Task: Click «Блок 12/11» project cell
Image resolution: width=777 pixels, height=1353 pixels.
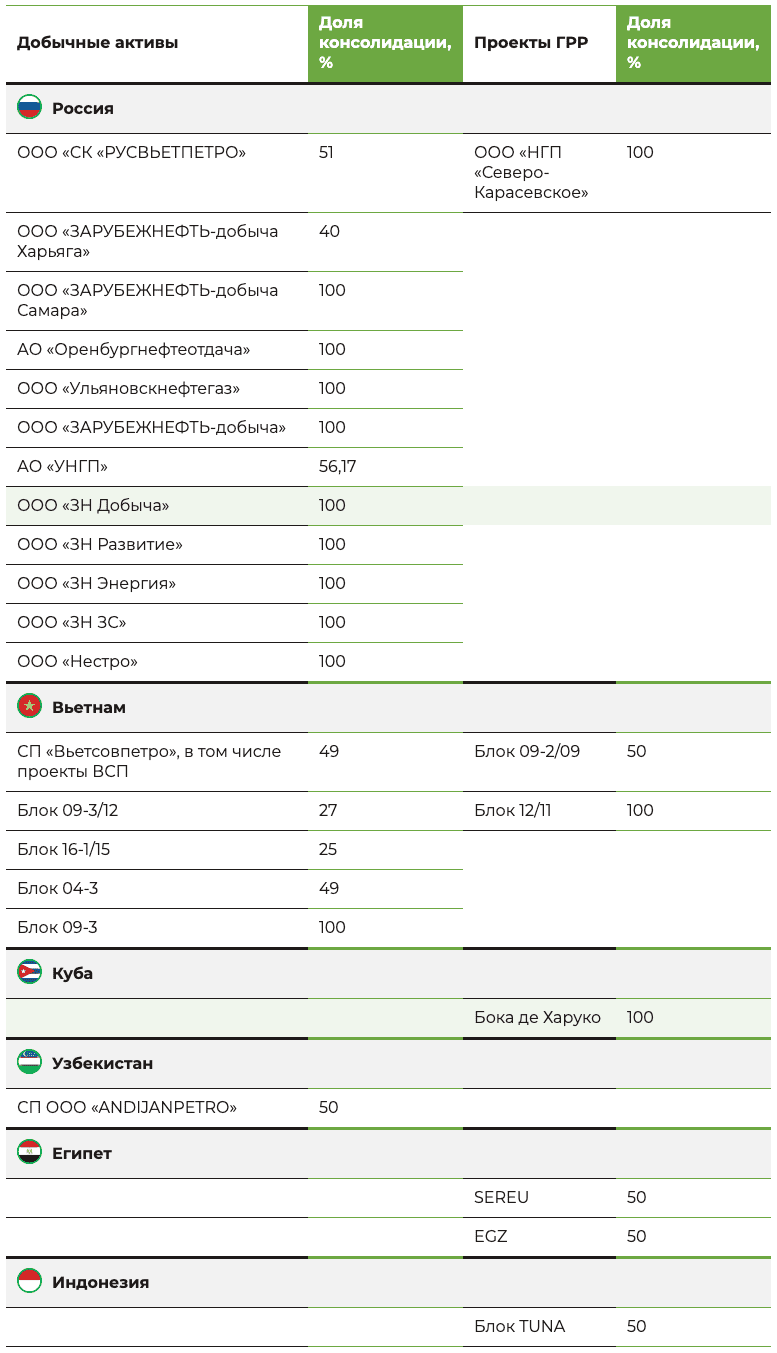Action: [x=512, y=811]
